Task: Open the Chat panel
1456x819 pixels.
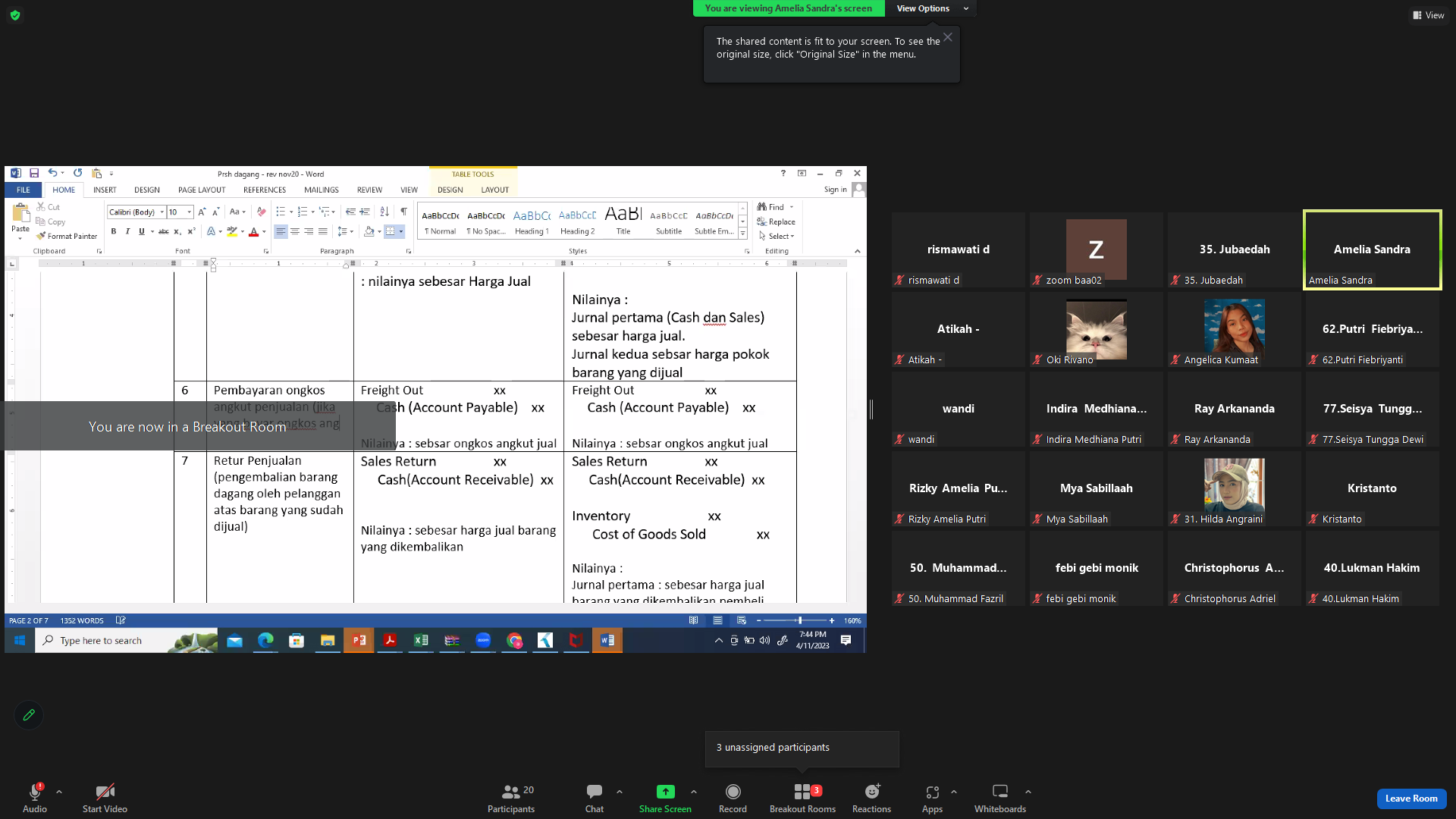Action: (x=595, y=798)
